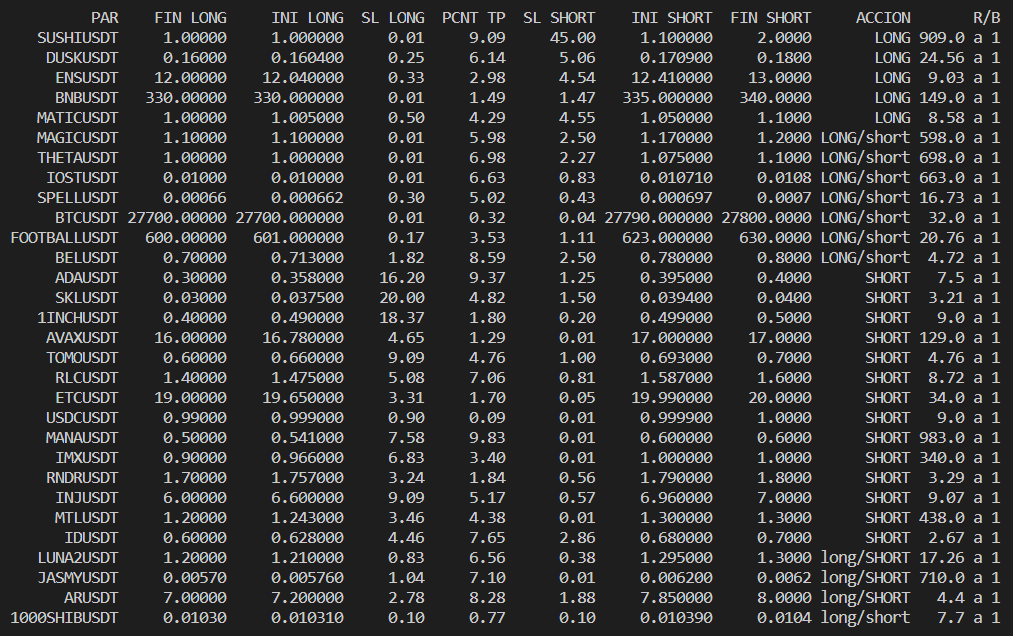Click the IDUSDT pair name
This screenshot has width=1013, height=636.
pyautogui.click(x=91, y=538)
